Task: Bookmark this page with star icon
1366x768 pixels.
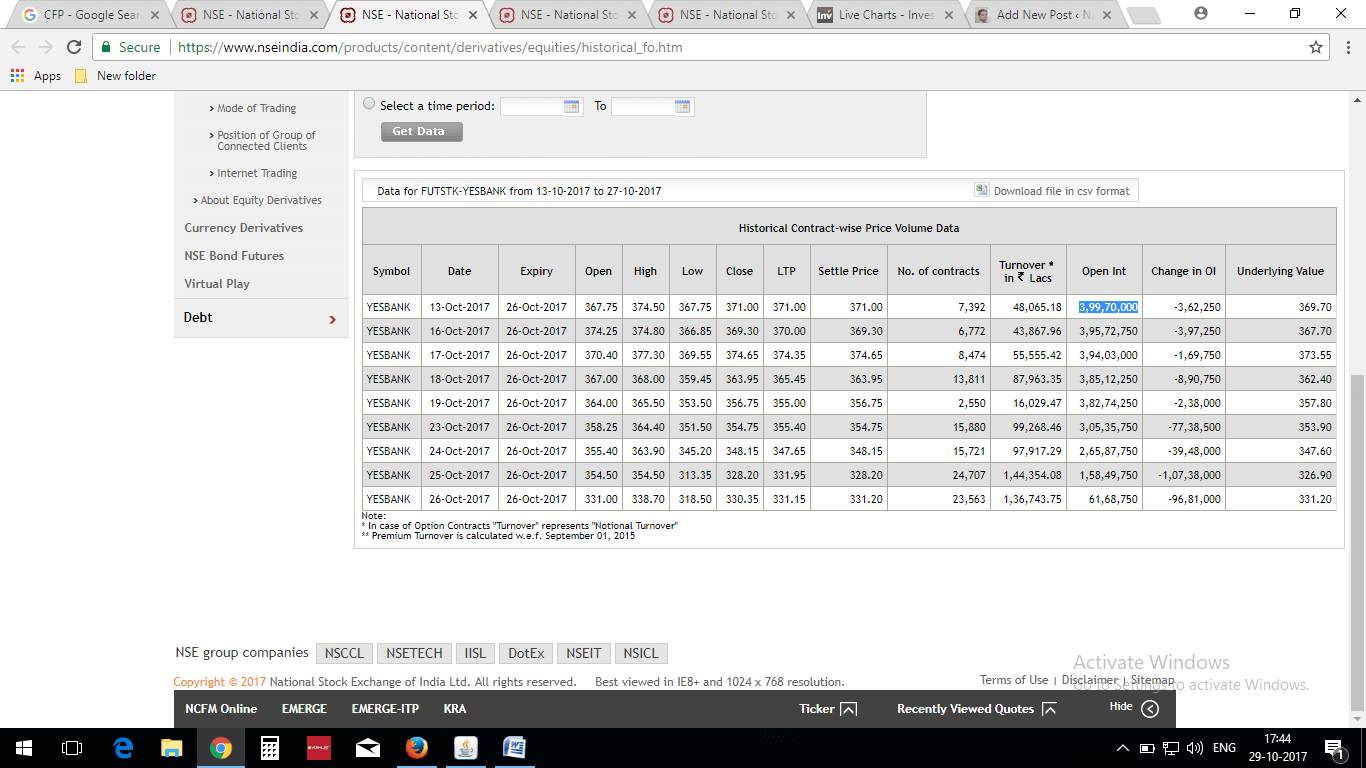Action: pos(1316,47)
